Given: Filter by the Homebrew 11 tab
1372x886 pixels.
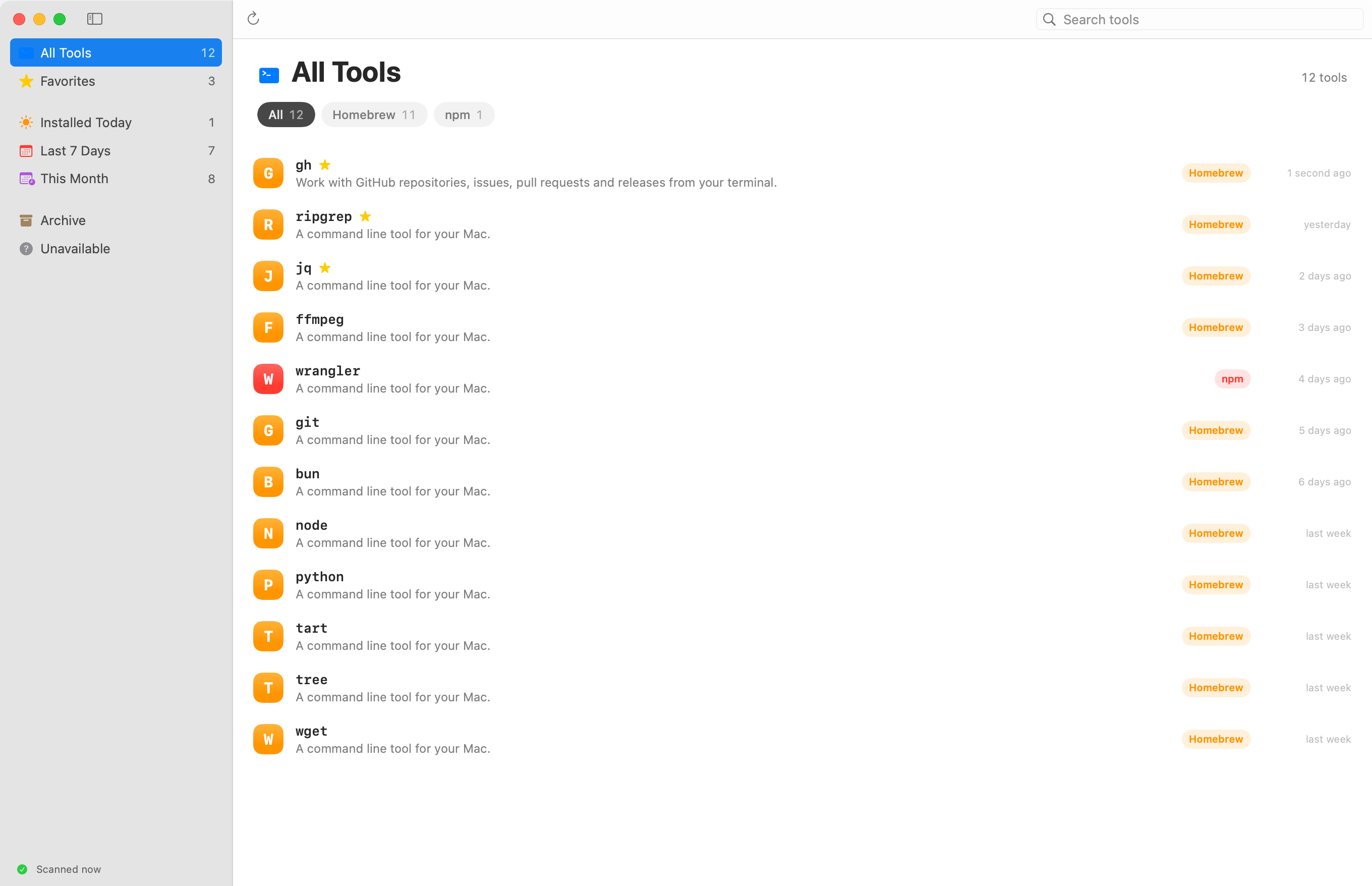Looking at the screenshot, I should click(374, 115).
